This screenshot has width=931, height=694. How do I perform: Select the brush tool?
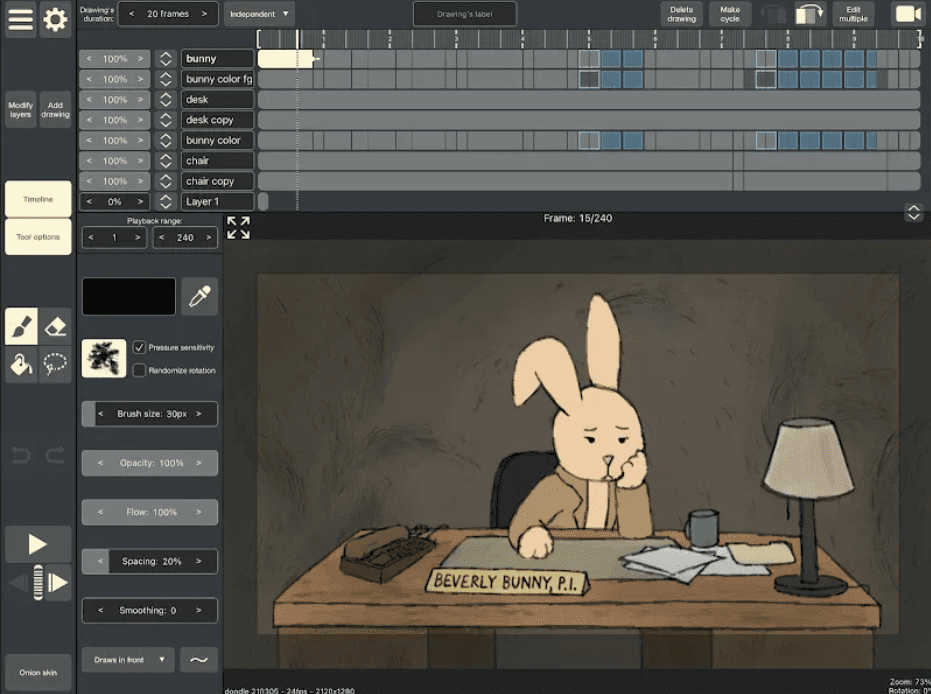click(21, 327)
